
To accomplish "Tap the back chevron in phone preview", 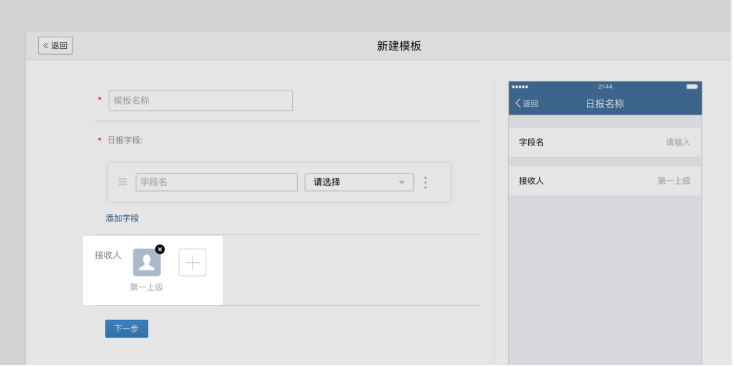I will point(518,103).
